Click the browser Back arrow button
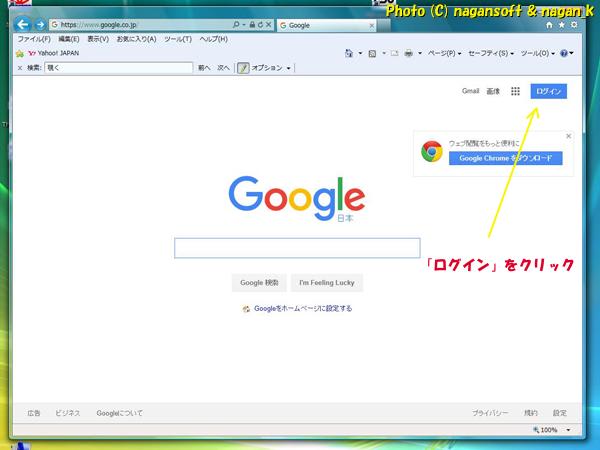Viewport: 600px width, 450px height. click(23, 23)
